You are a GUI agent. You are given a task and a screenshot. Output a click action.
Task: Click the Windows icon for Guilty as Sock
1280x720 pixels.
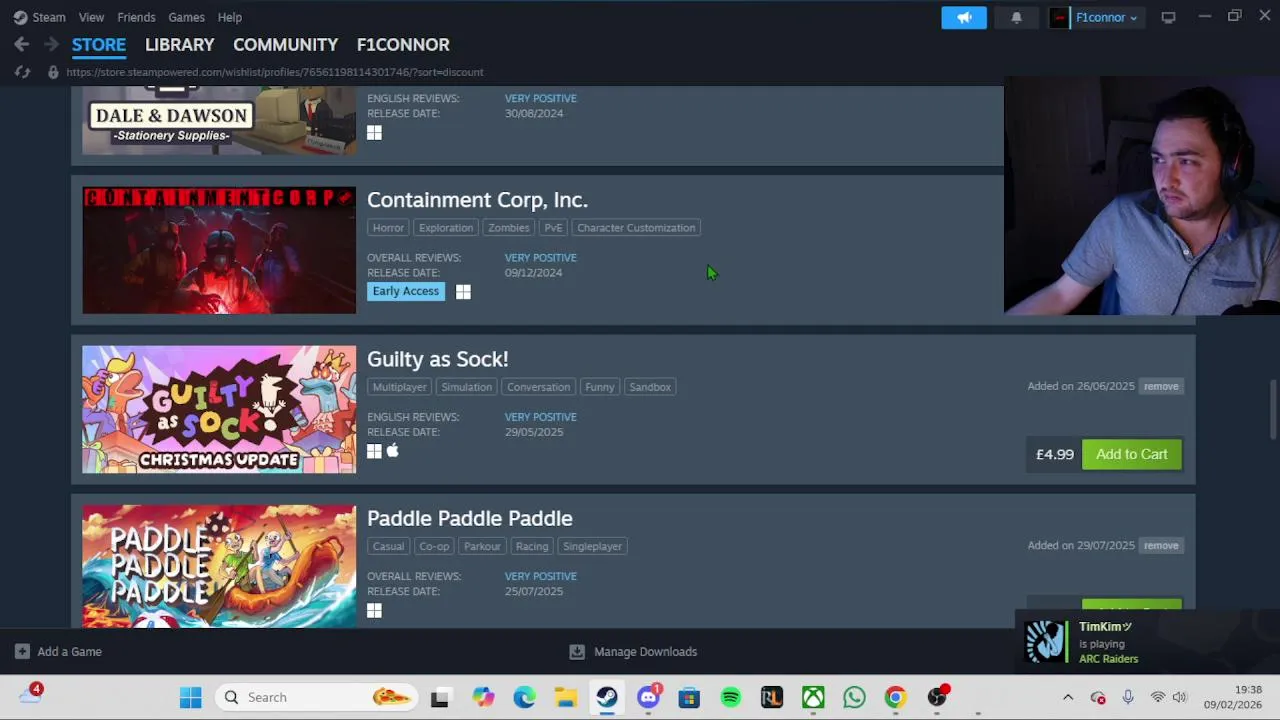[374, 451]
